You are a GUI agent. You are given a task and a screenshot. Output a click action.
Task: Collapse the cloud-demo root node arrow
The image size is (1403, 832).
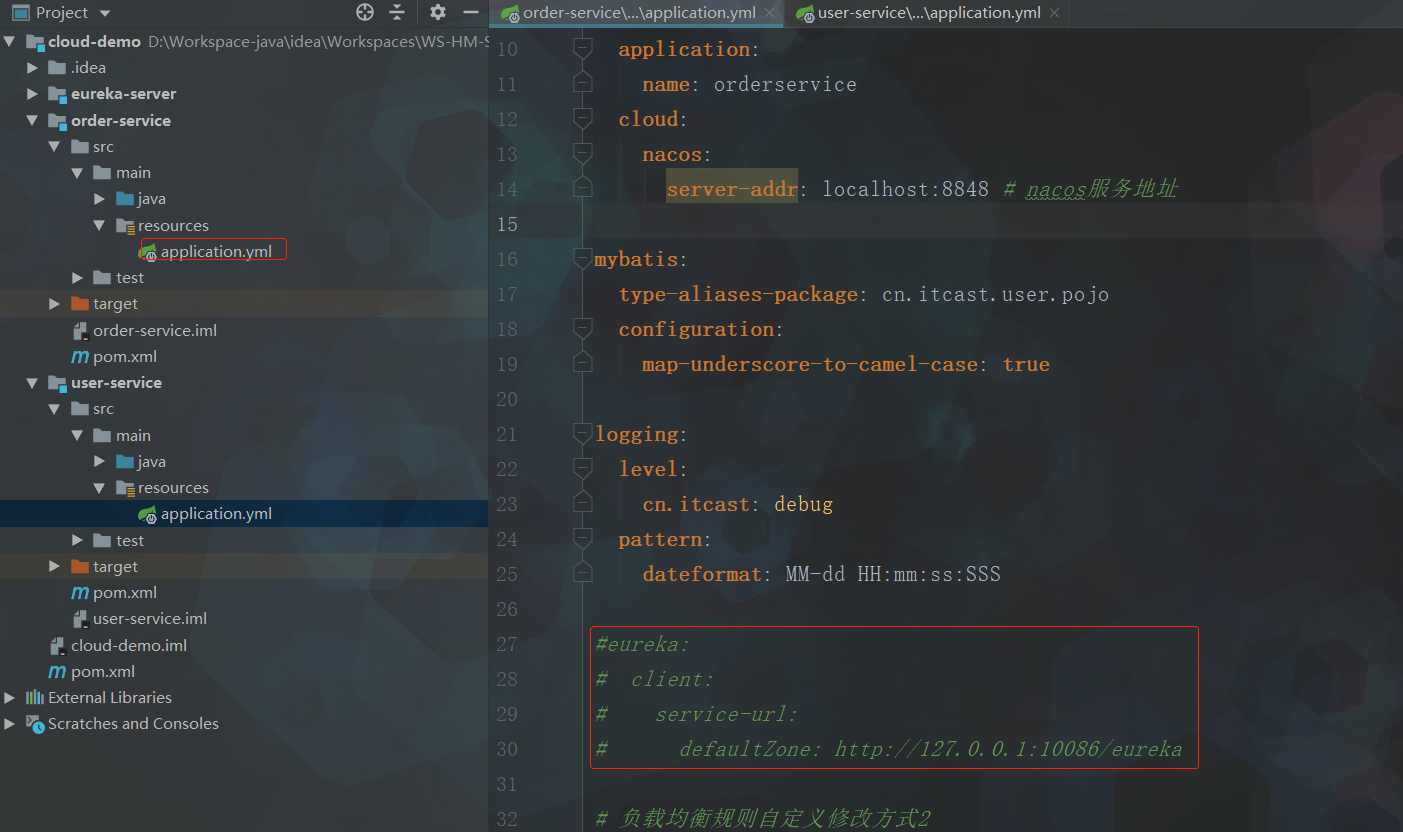point(11,42)
